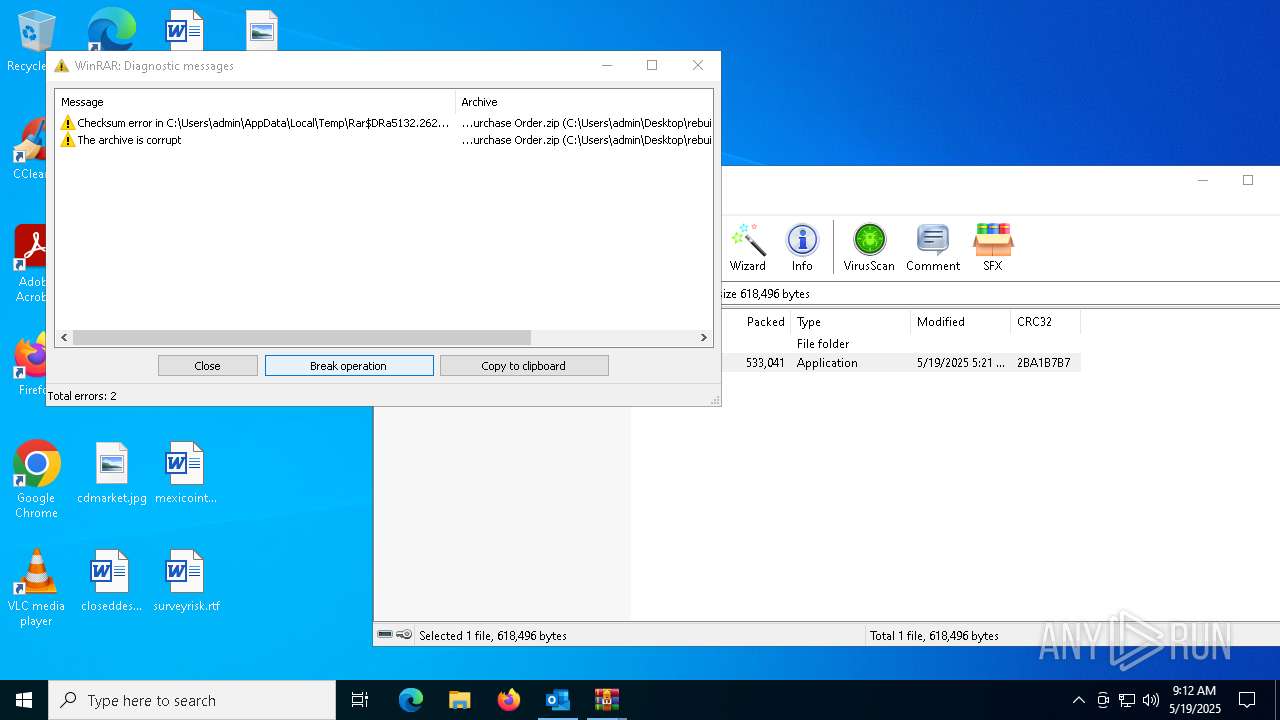
Task: Select the Google Chrome desktop icon
Action: coord(36,480)
